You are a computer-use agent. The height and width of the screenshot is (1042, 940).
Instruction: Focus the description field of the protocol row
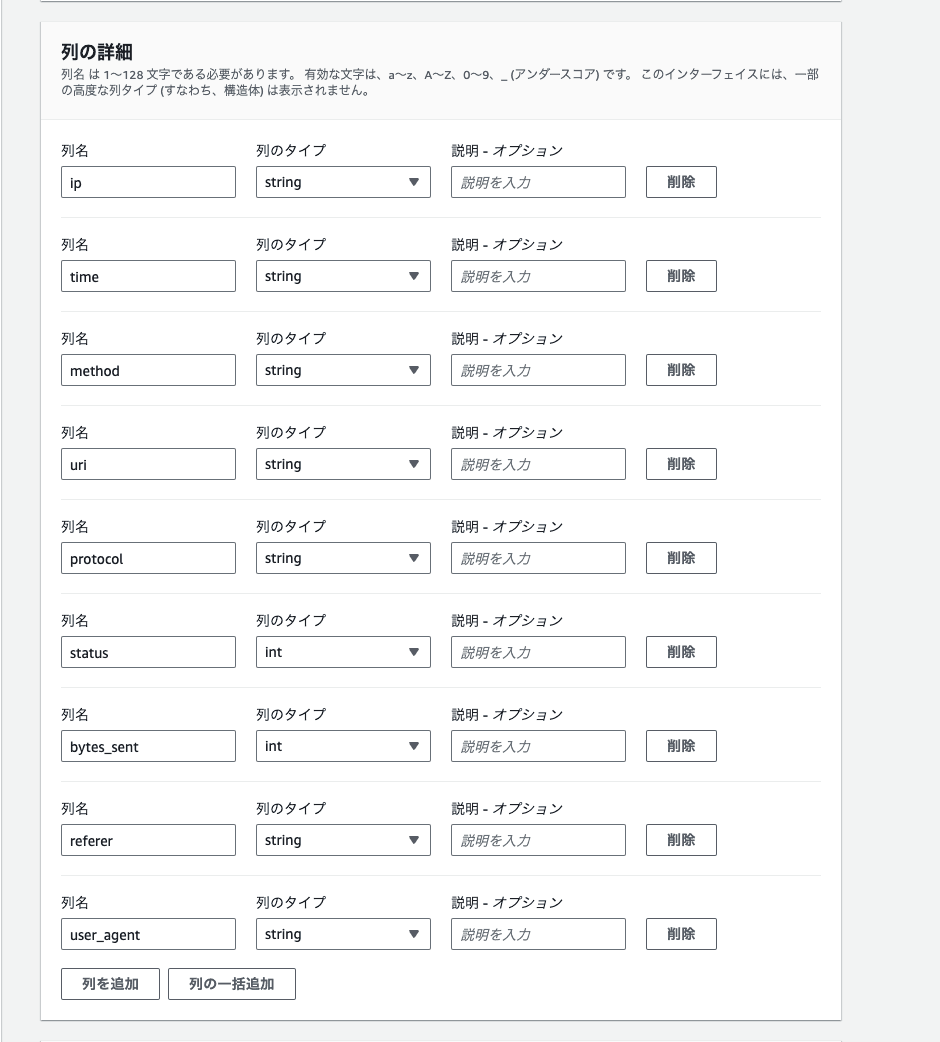tap(537, 558)
